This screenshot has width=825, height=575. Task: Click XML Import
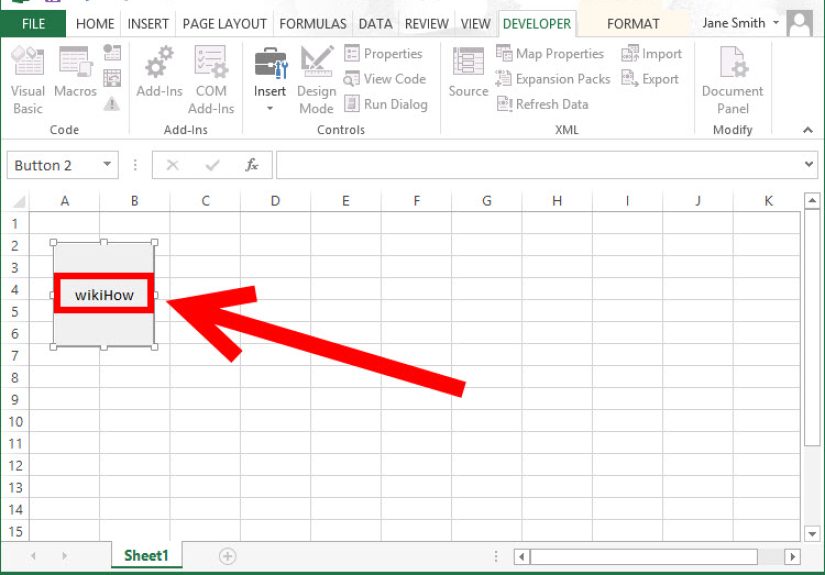pos(651,54)
